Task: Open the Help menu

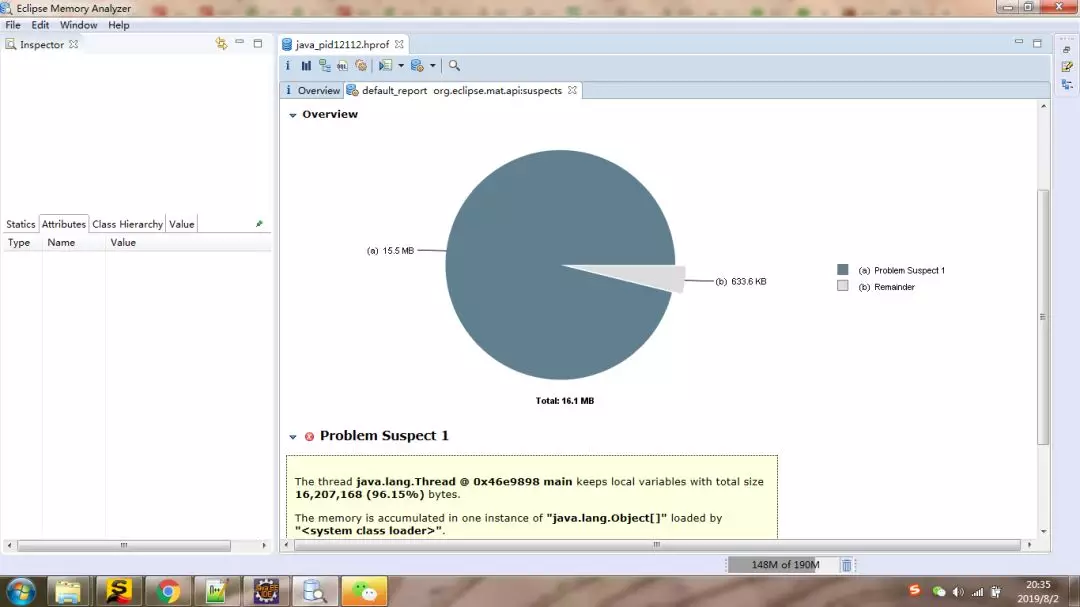Action: tap(118, 25)
